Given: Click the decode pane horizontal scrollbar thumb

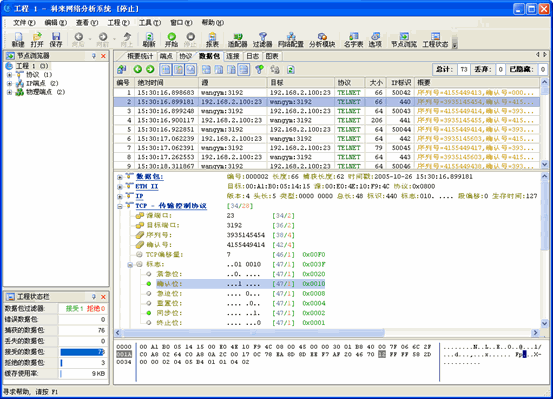Looking at the screenshot, I should pyautogui.click(x=254, y=332).
